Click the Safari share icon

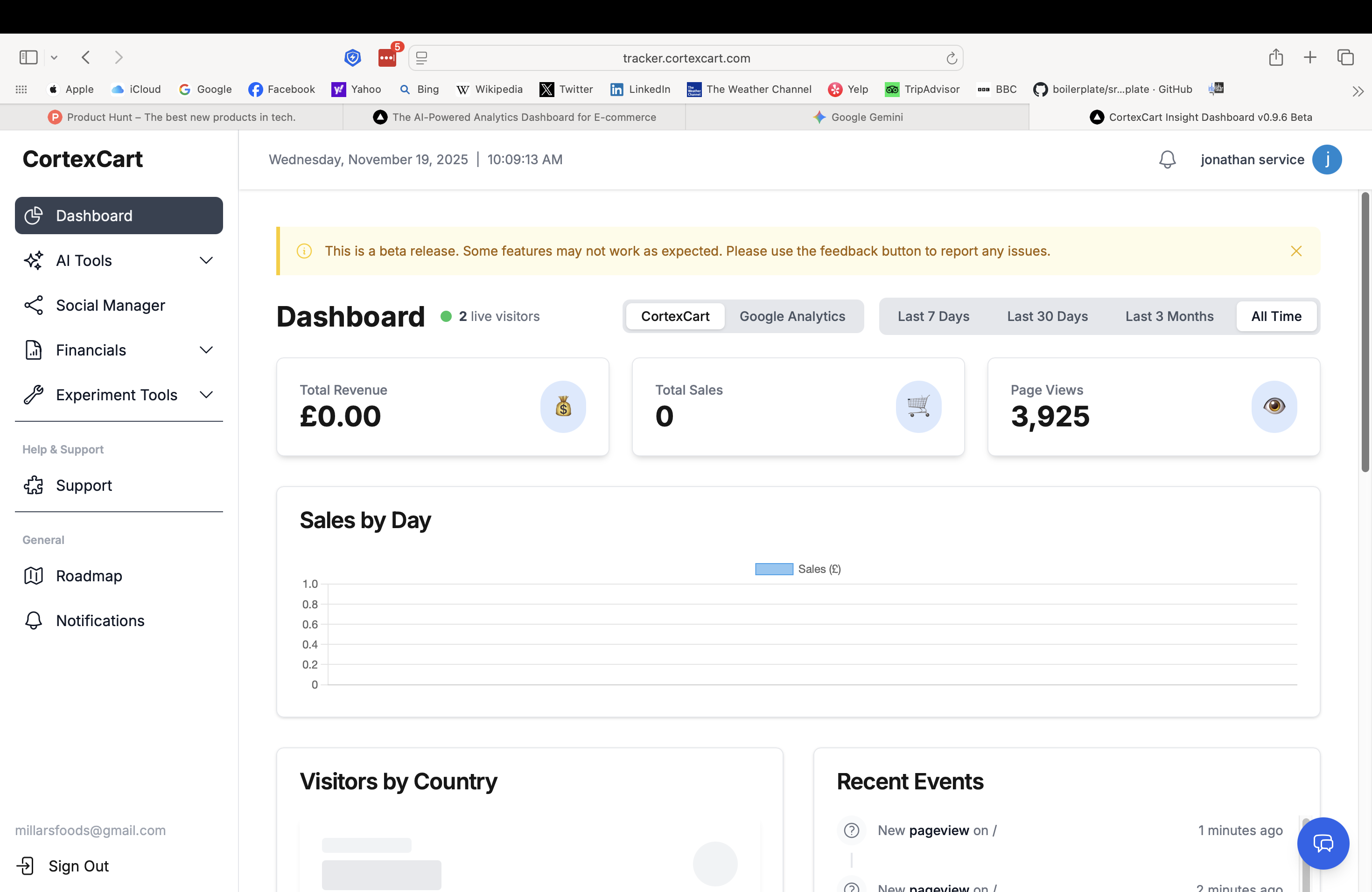[x=1276, y=57]
